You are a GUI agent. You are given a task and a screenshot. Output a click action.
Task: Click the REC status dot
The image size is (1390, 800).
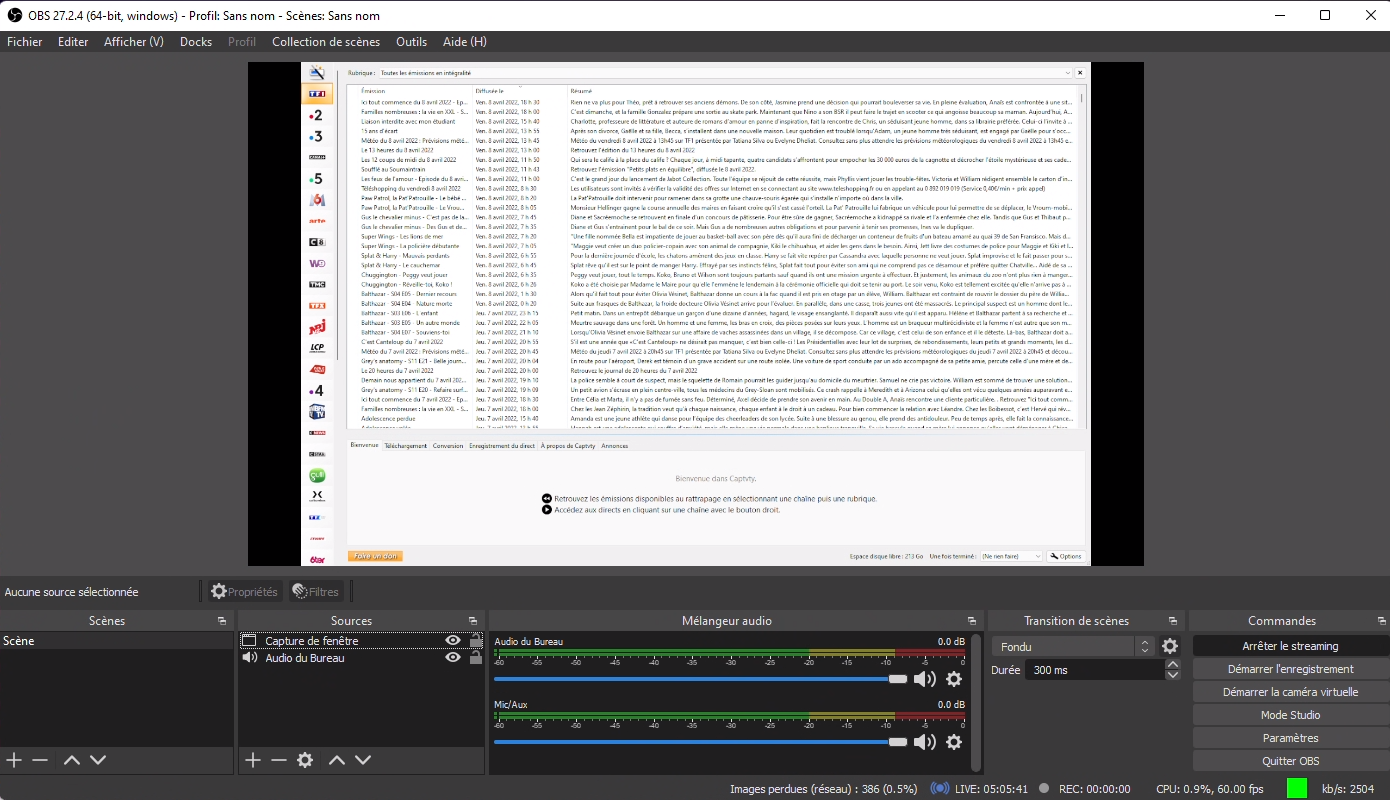coord(1044,788)
